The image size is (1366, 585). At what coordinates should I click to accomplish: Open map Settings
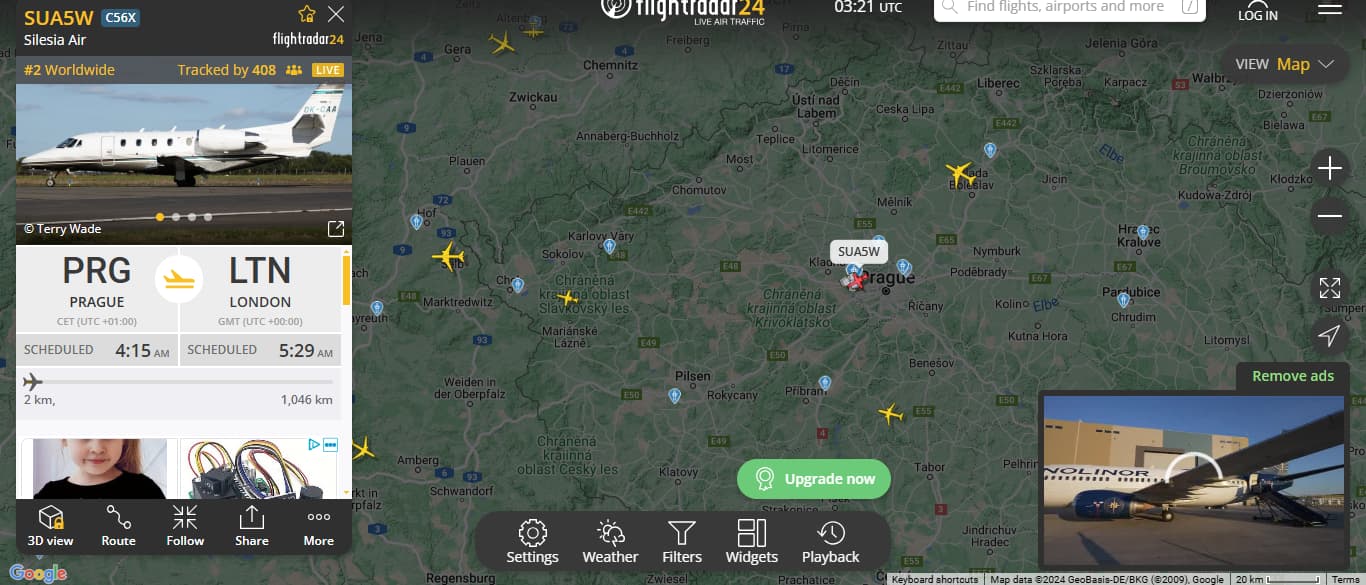pos(532,541)
